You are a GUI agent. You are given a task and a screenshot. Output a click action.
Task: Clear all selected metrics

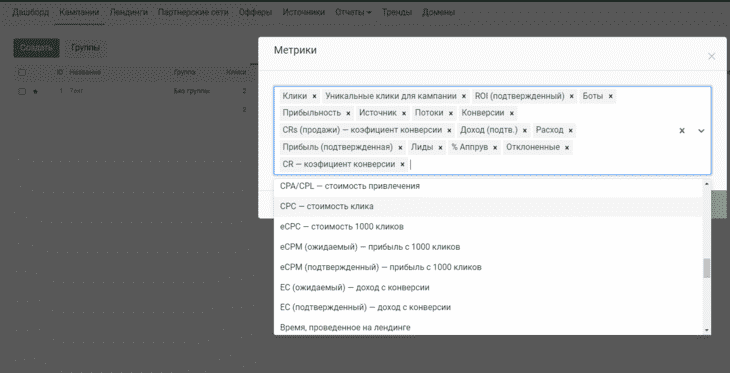pyautogui.click(x=682, y=131)
